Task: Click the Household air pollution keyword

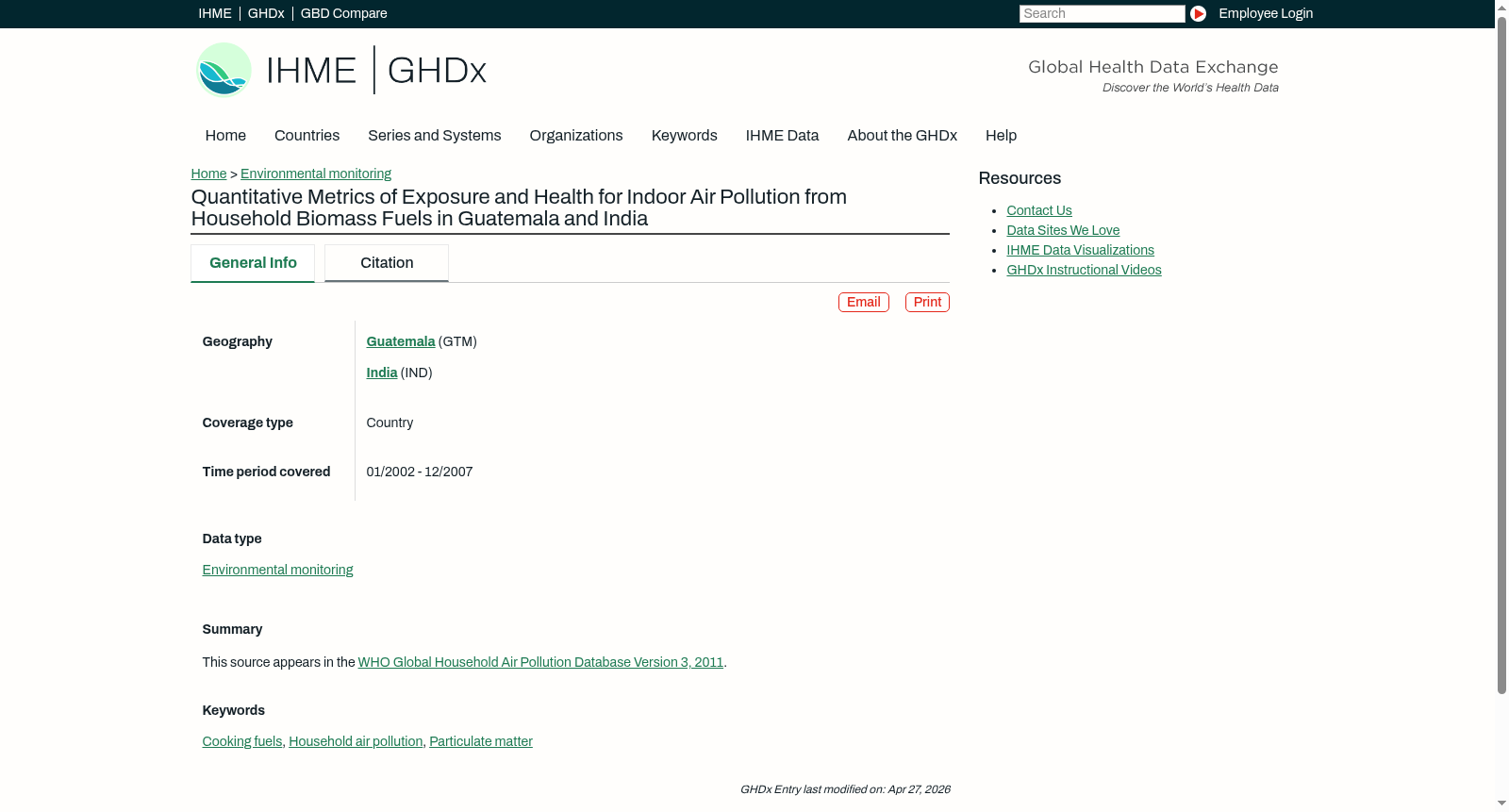Action: pyautogui.click(x=356, y=741)
